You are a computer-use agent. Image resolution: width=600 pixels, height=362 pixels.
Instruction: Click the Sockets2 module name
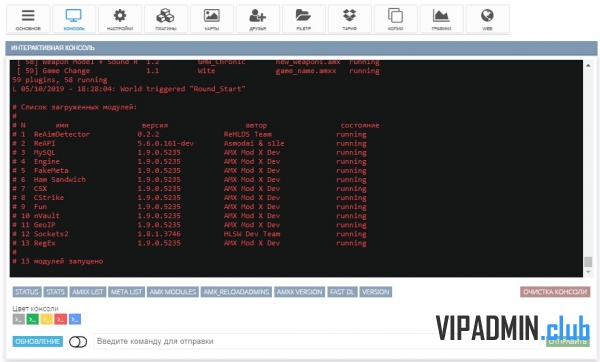point(51,234)
